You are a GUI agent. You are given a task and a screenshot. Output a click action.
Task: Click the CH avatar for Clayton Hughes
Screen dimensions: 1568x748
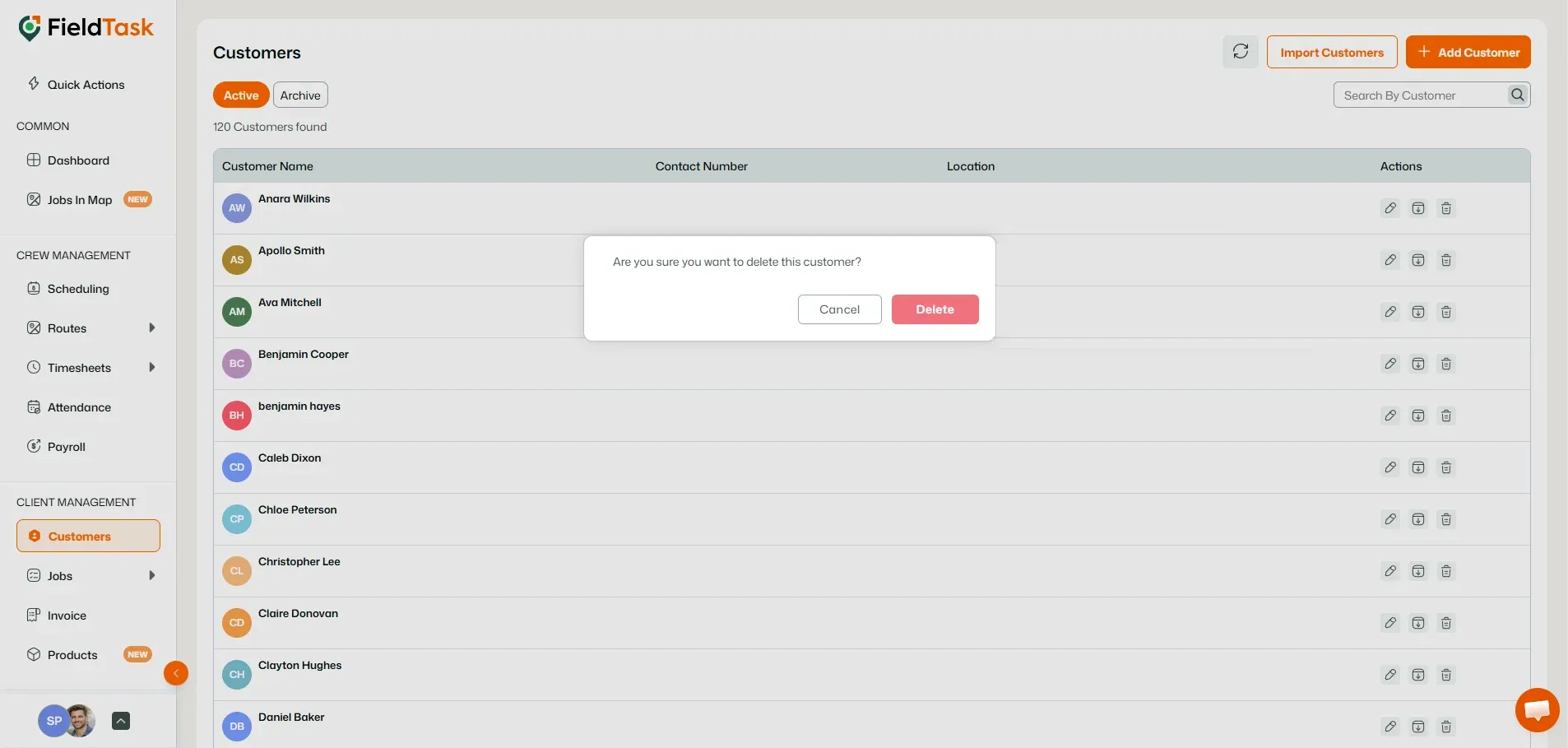coord(237,675)
